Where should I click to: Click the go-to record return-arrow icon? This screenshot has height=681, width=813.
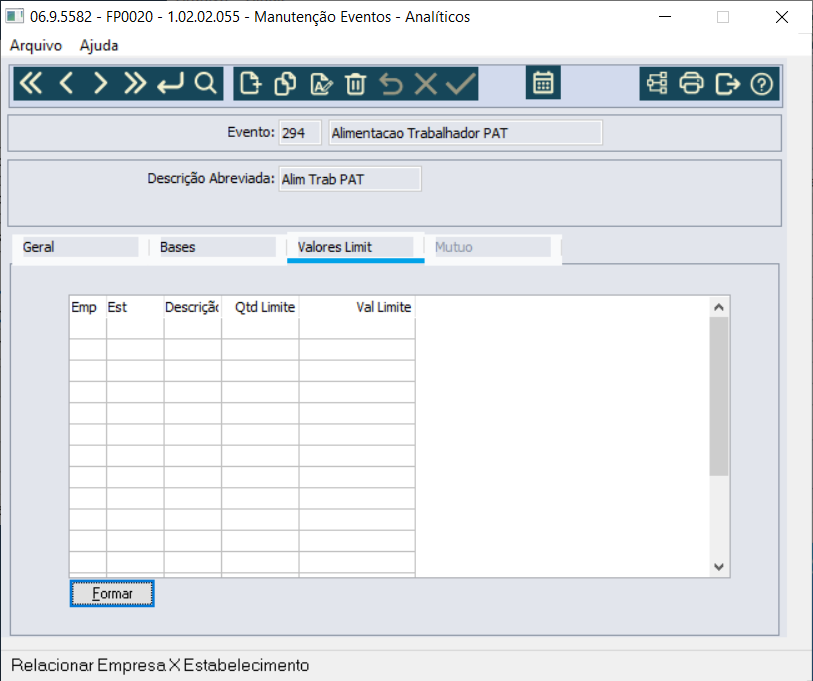[170, 84]
